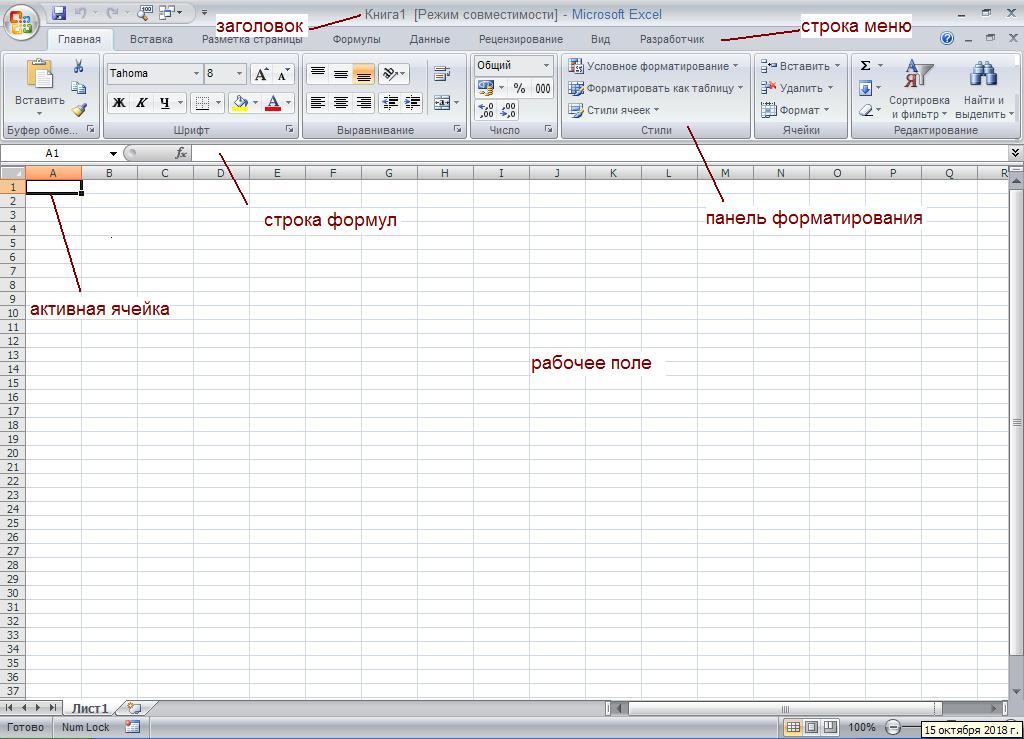Open Print Preview from the quick access toolbar
Viewport: 1024px width, 739px height.
tap(145, 12)
